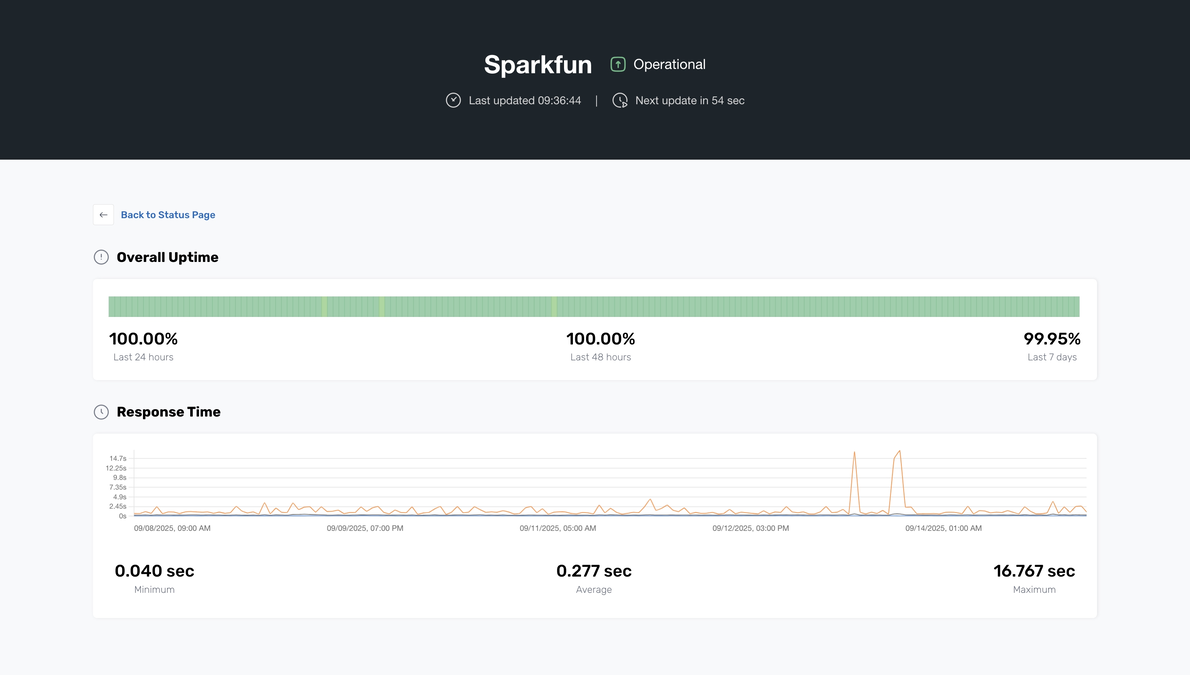Select the 100.00% Last 24 hours statistic
Screen dimensions: 1190x675
pyautogui.click(x=143, y=338)
